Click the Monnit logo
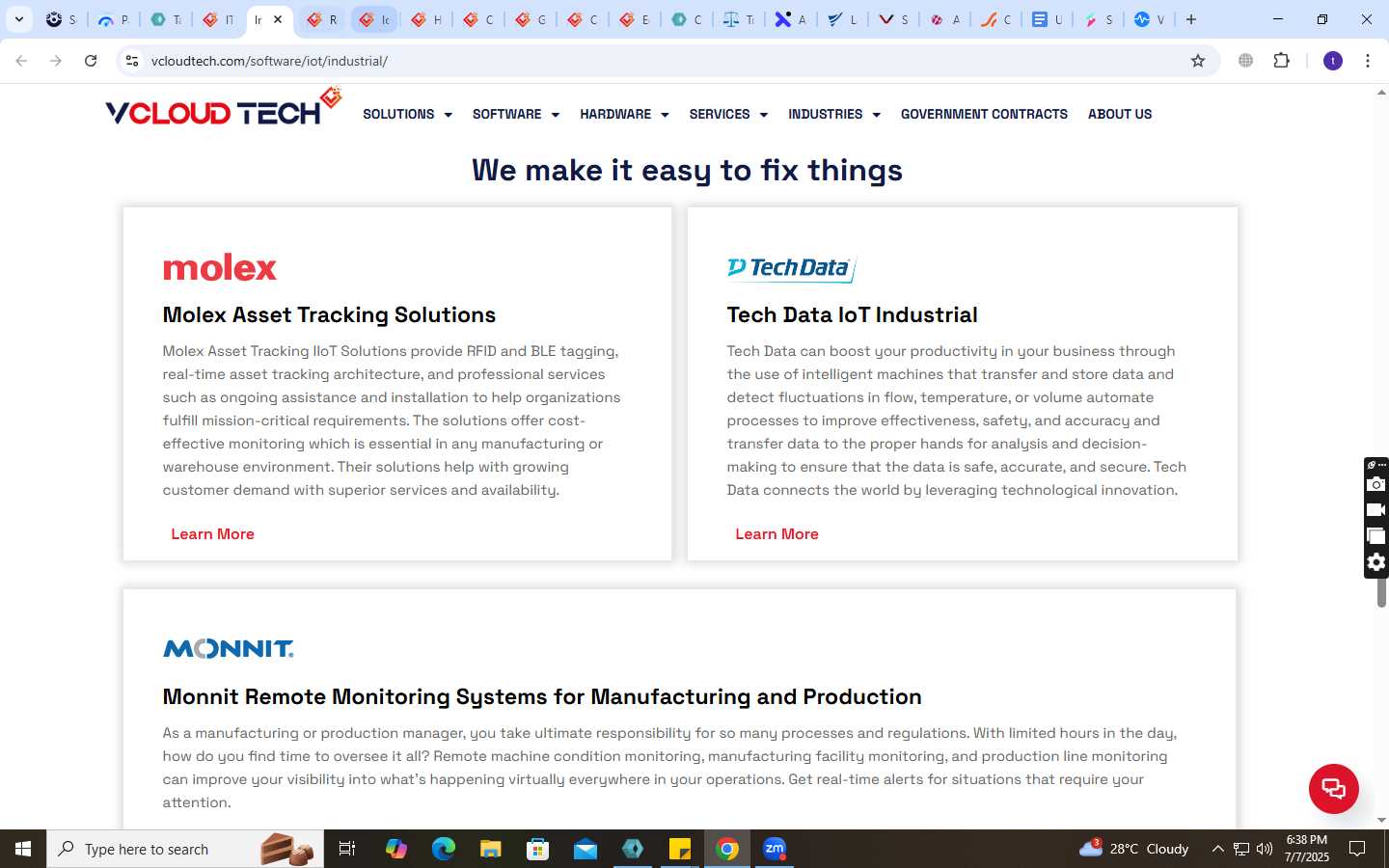 tap(229, 649)
